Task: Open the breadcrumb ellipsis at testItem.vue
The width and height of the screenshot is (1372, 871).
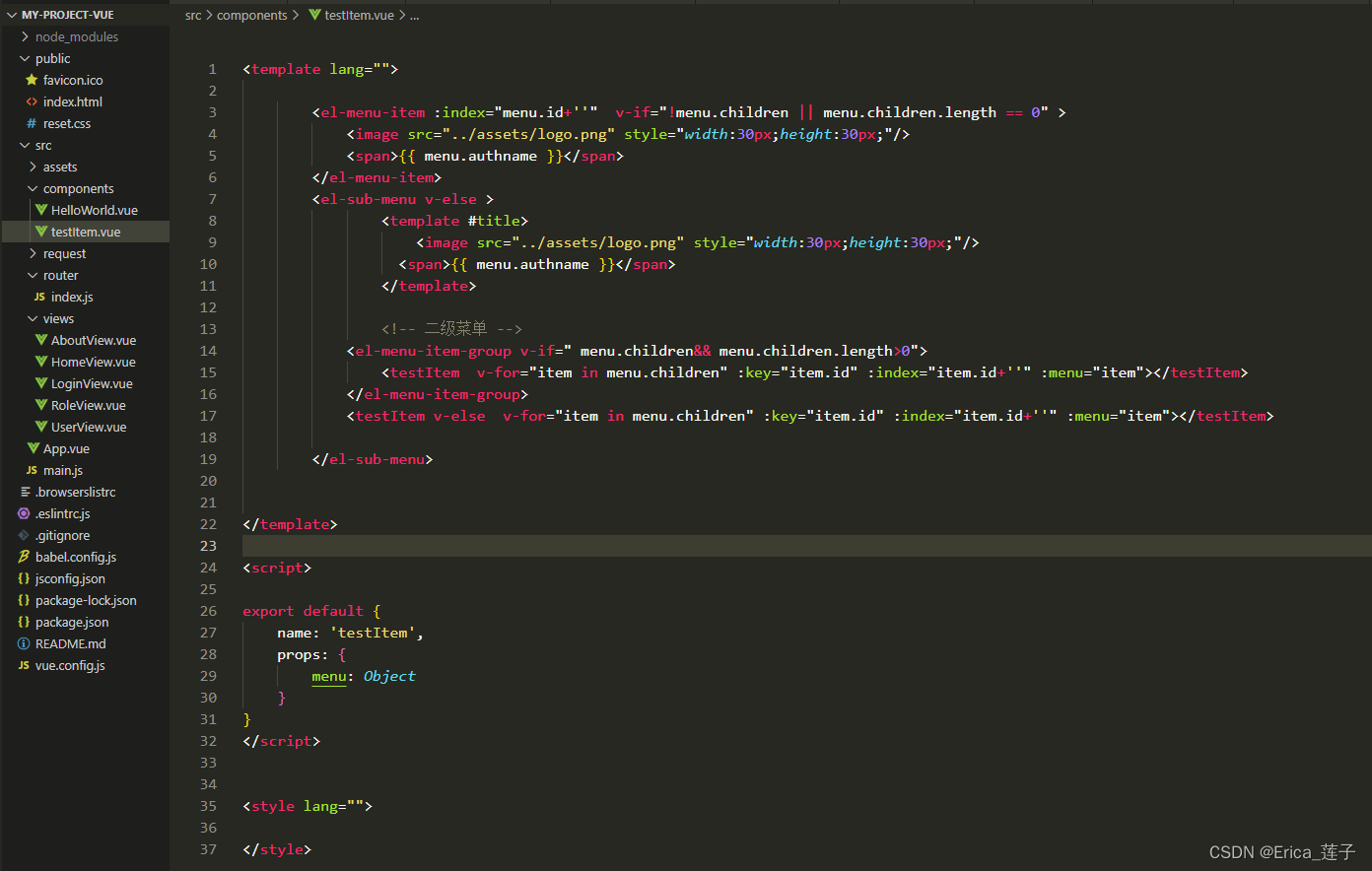Action: (x=414, y=15)
